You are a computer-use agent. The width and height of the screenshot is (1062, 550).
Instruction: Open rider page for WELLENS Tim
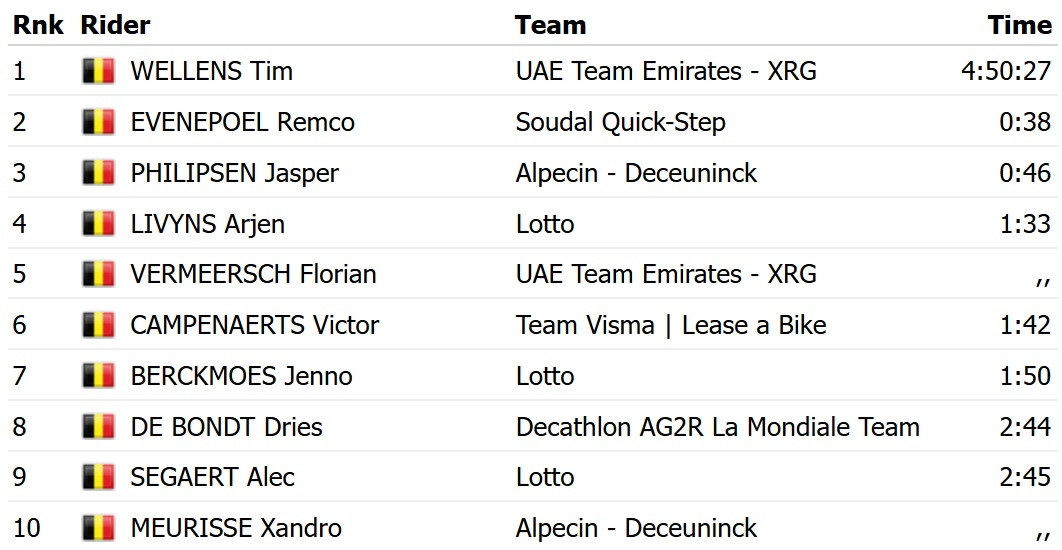coord(211,71)
